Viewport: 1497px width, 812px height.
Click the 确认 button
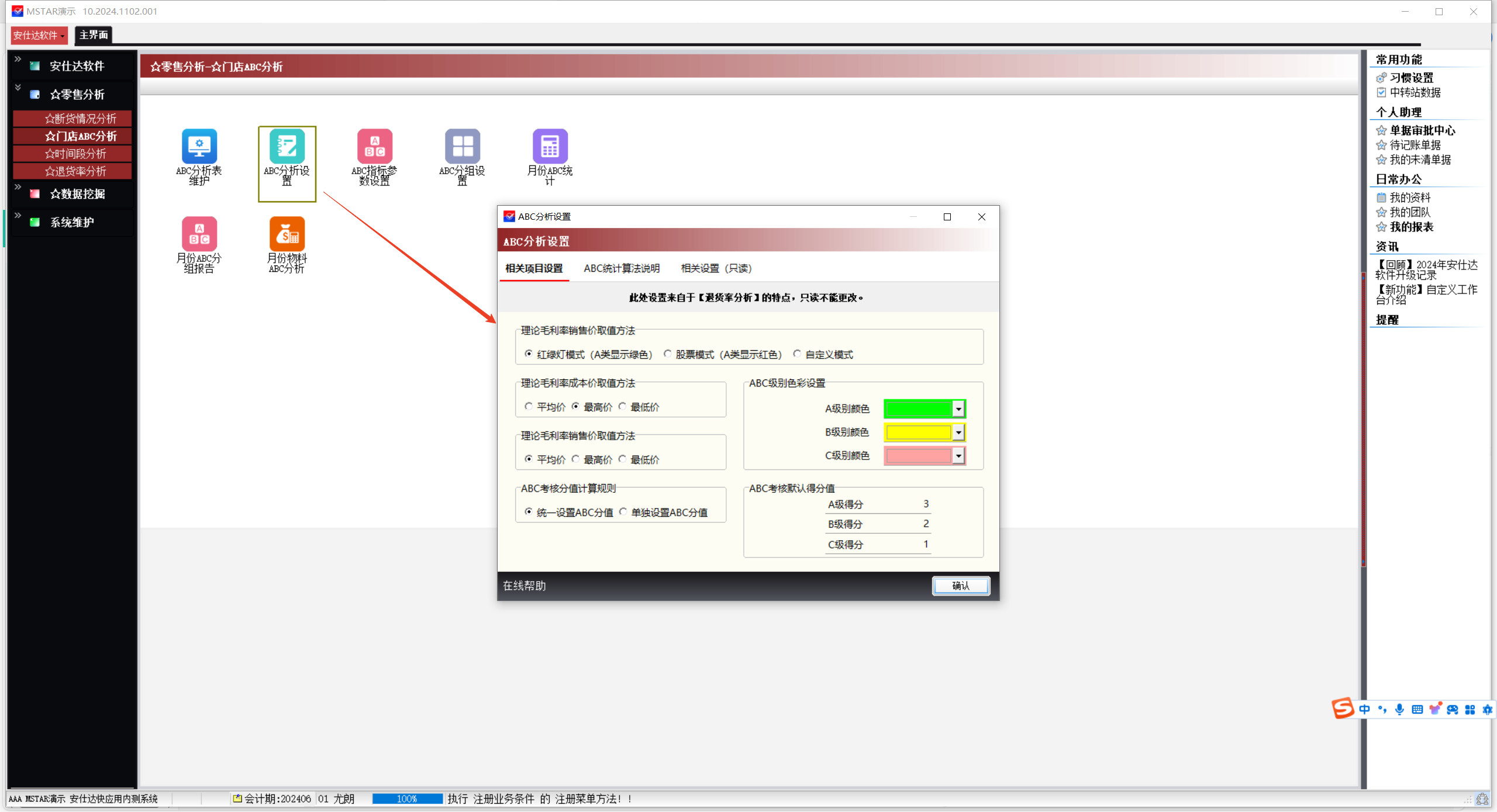coord(961,586)
